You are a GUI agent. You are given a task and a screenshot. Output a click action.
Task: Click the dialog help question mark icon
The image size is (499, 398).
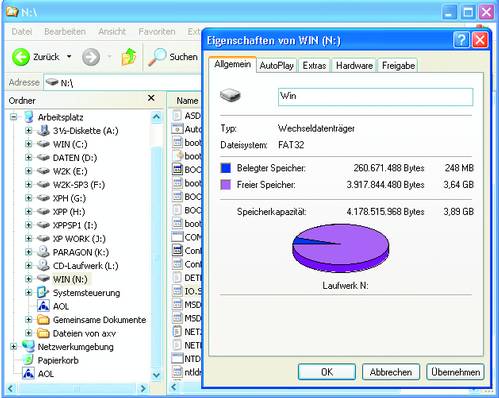tap(462, 40)
